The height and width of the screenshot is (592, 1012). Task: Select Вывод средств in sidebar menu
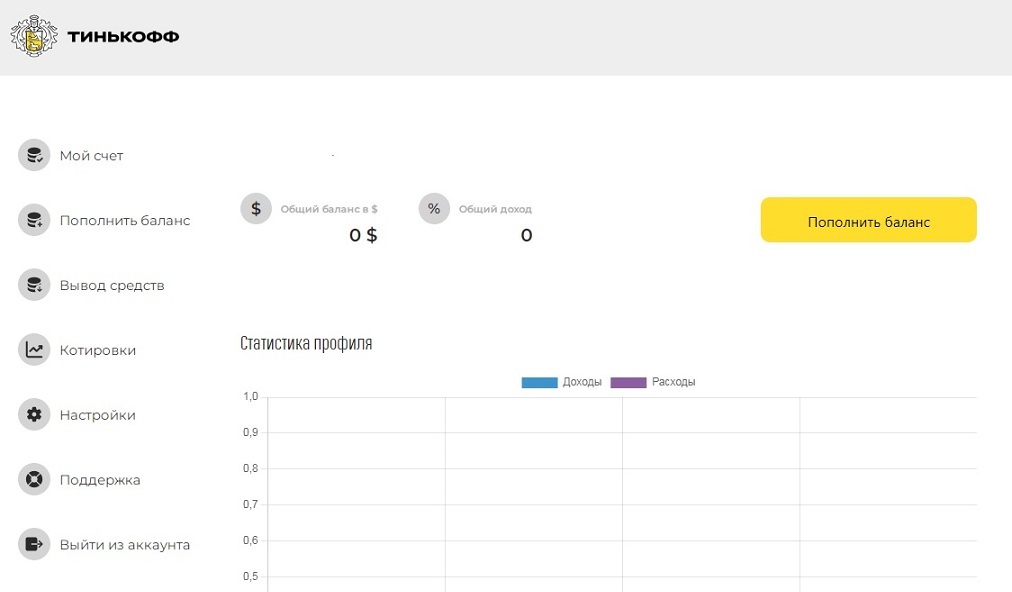[x=112, y=285]
